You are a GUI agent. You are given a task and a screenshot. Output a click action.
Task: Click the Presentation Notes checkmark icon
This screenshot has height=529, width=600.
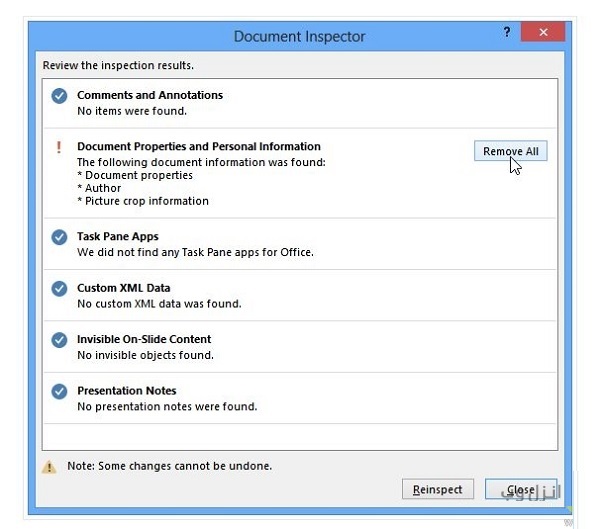(x=59, y=392)
